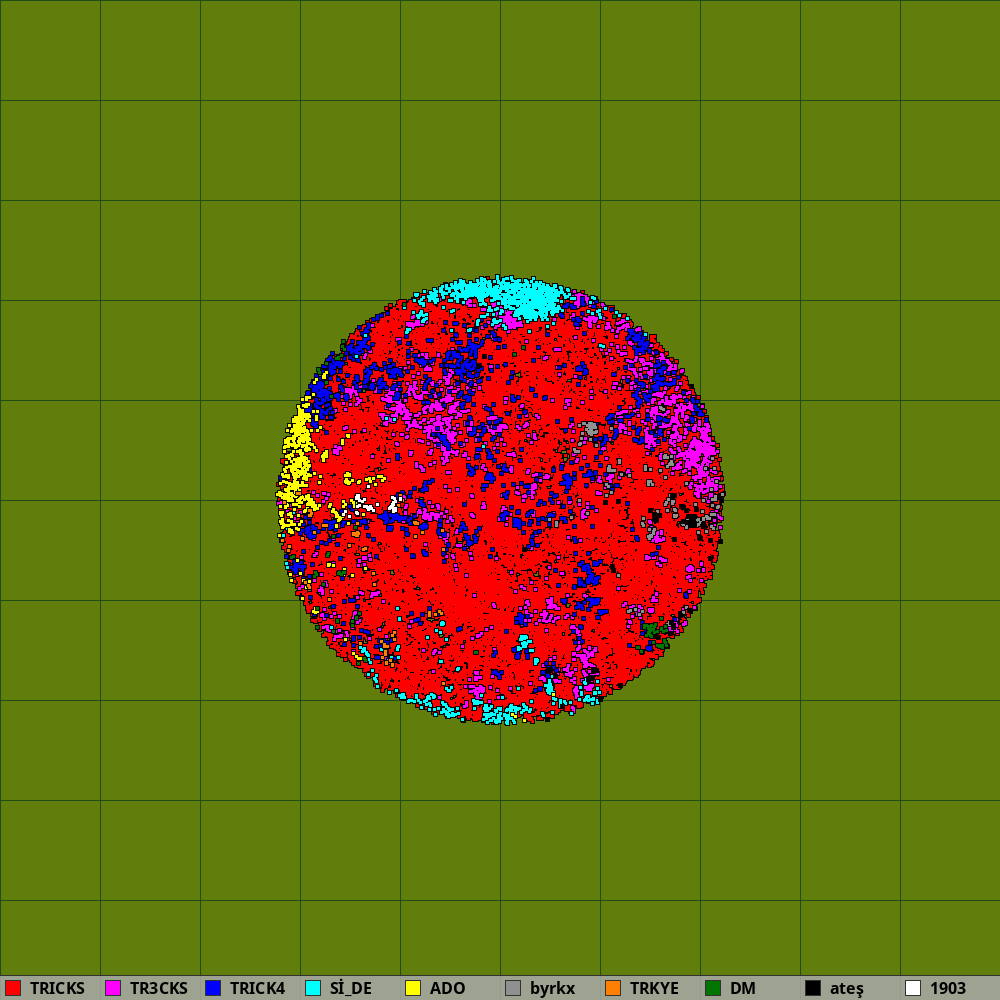Viewport: 1000px width, 1000px height.
Task: Click the white cluster inside the map
Action: [x=376, y=504]
